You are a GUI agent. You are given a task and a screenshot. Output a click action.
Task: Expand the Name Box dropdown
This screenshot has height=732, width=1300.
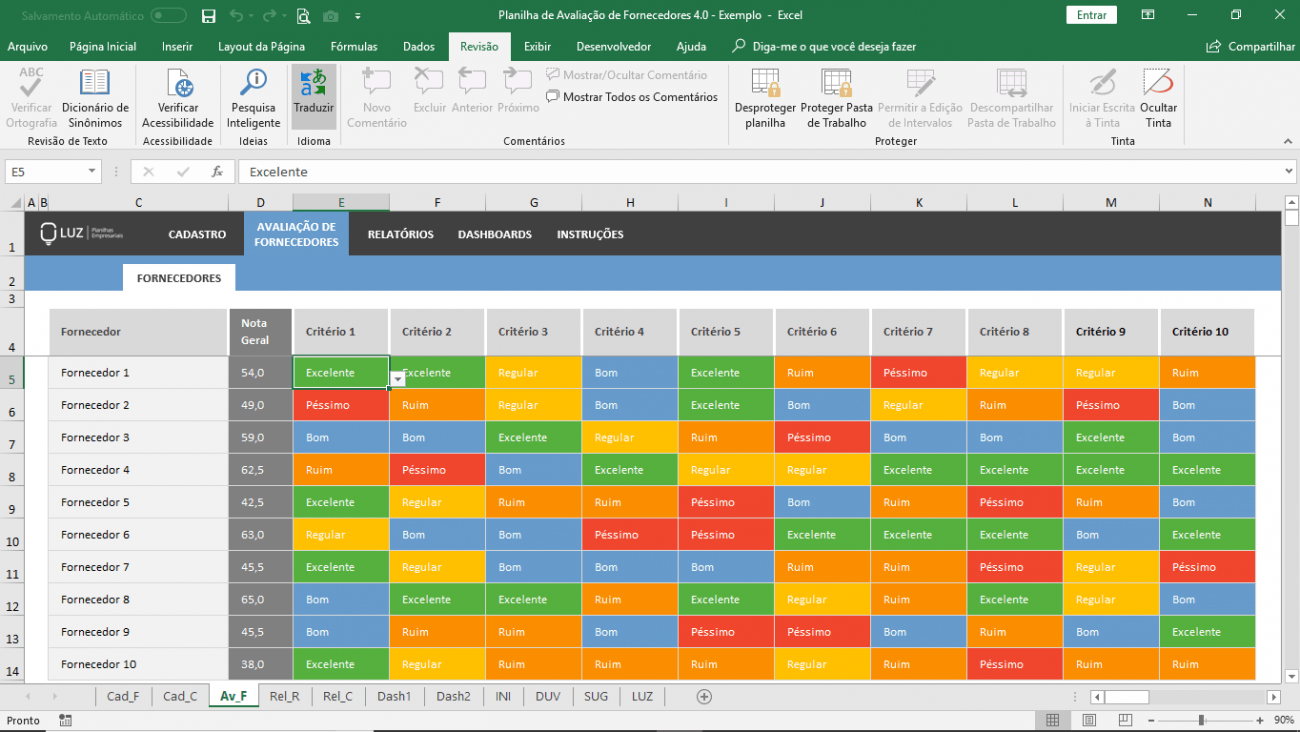coord(92,172)
